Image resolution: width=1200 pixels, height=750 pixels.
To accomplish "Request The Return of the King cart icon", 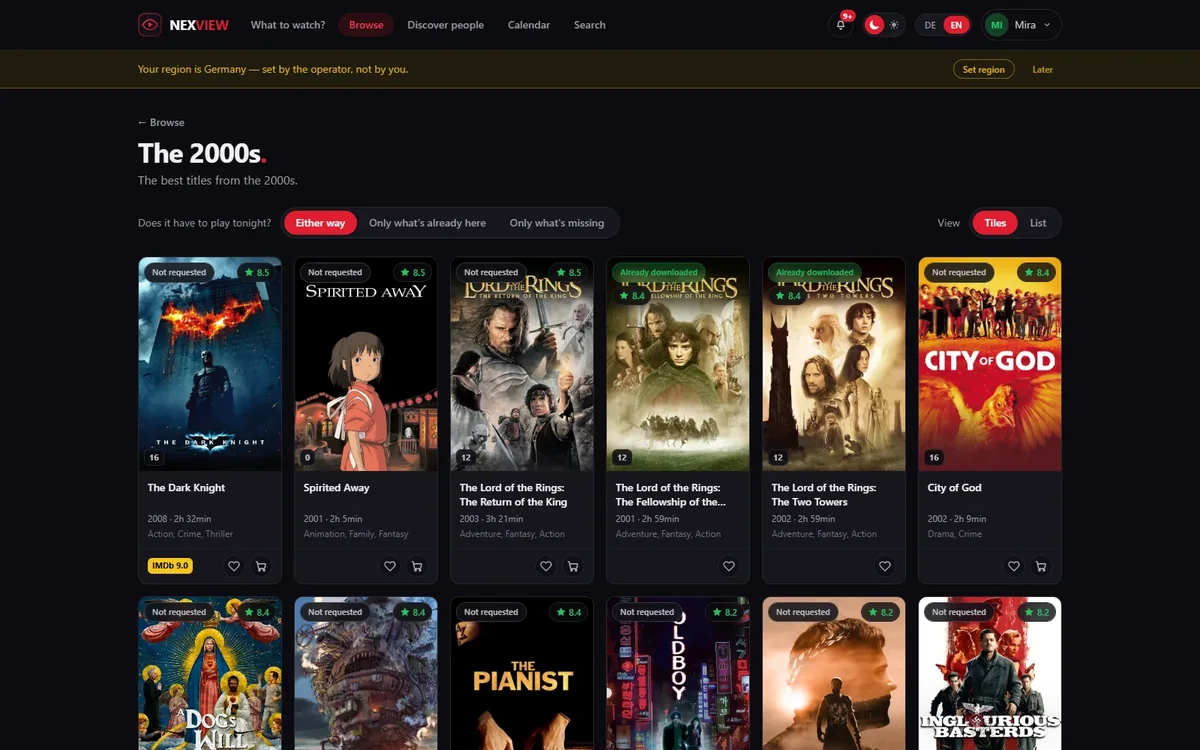I will pos(573,566).
